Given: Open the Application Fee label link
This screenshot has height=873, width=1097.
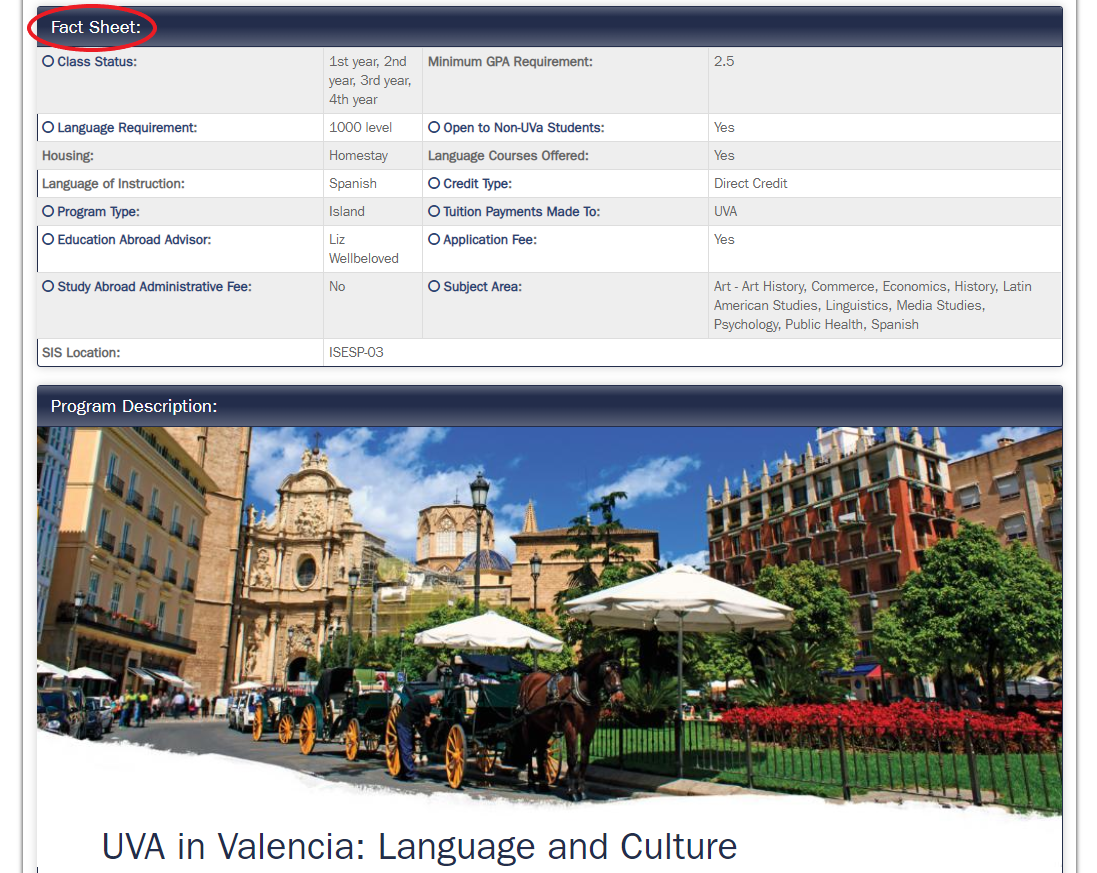Looking at the screenshot, I should click(490, 239).
